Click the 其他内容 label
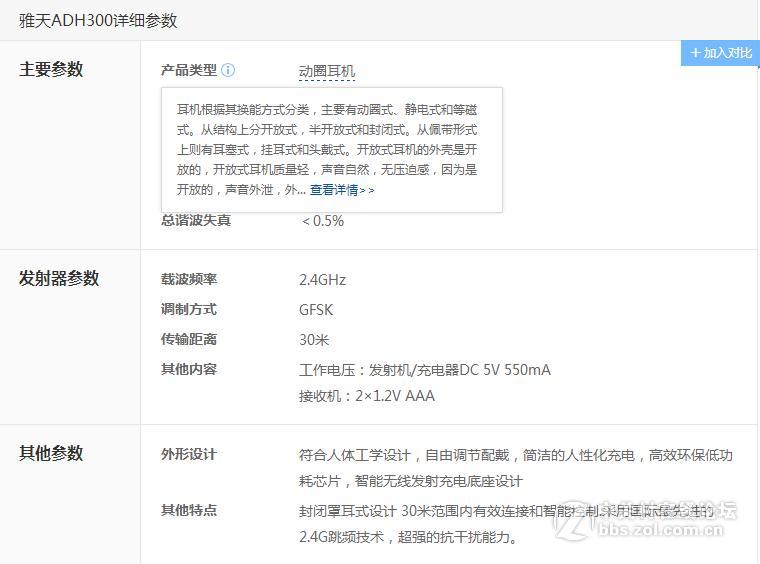Image resolution: width=760 pixels, height=564 pixels. pyautogui.click(x=189, y=370)
